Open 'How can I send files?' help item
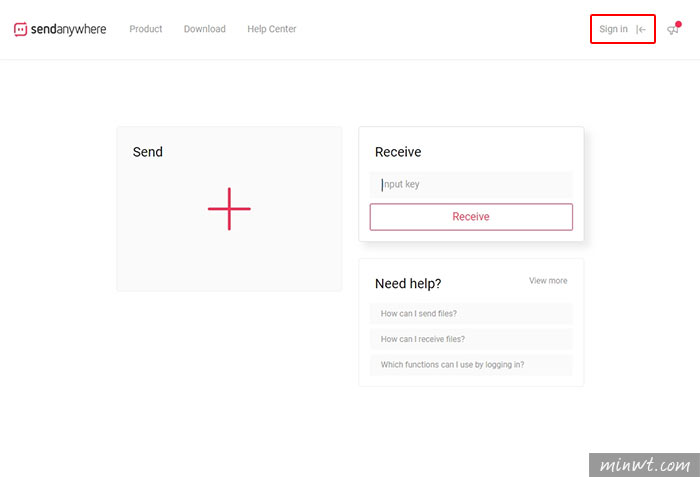The image size is (700, 477). (471, 314)
